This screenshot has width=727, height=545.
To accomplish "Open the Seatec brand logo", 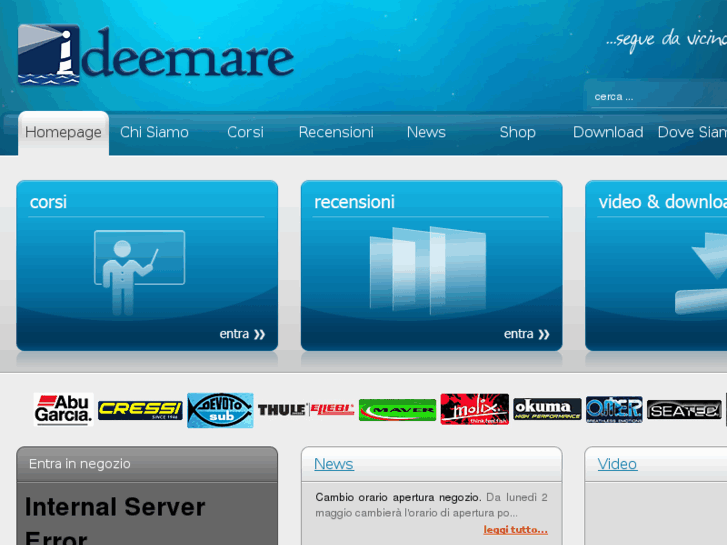I will coord(684,410).
